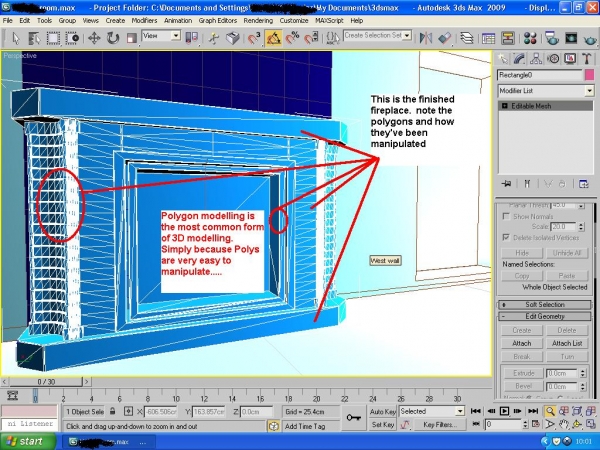Viewport: 600px width, 450px height.
Task: Enable Show Normals checkbox
Action: (x=506, y=217)
